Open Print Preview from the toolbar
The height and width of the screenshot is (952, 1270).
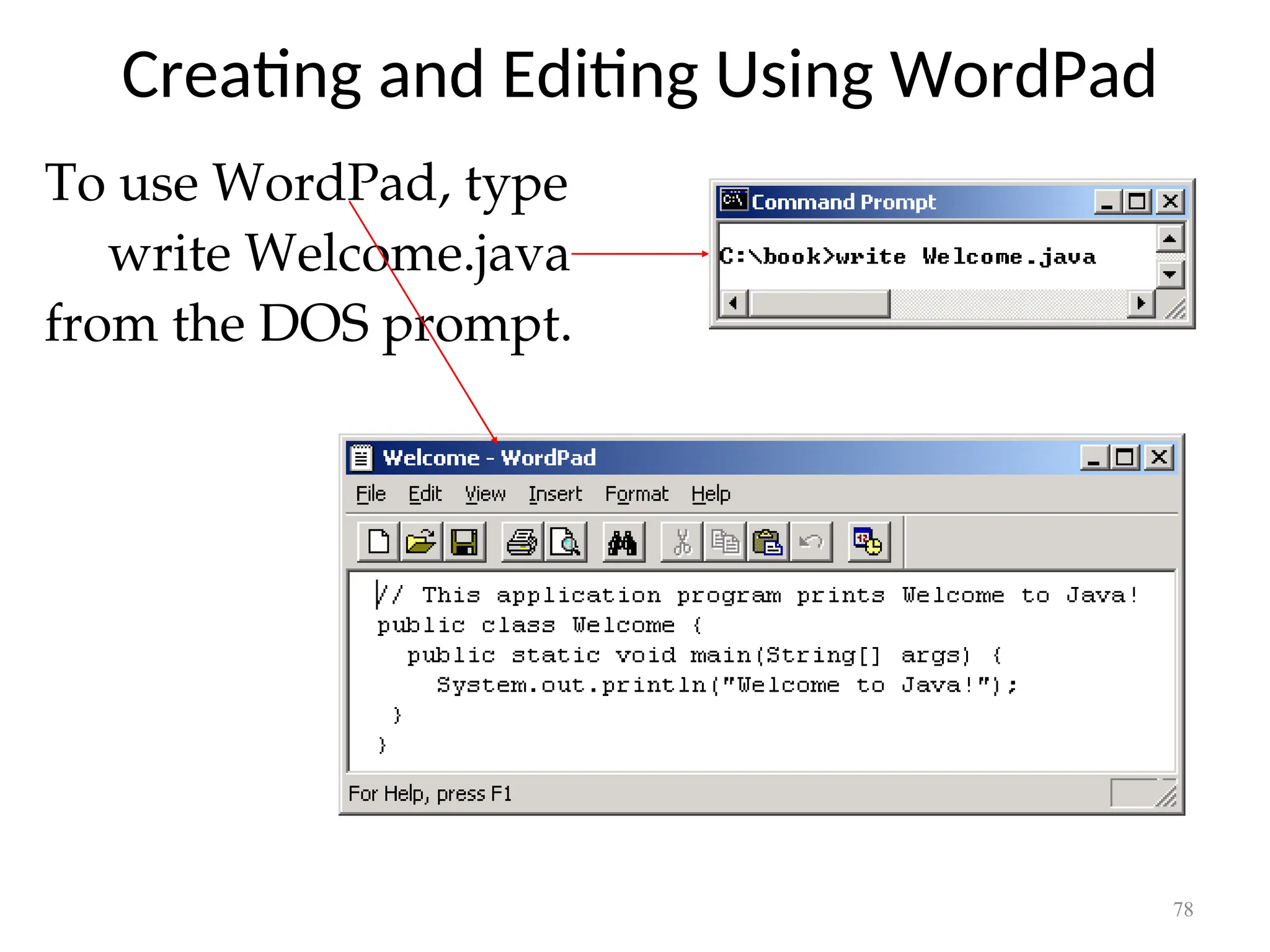[565, 542]
